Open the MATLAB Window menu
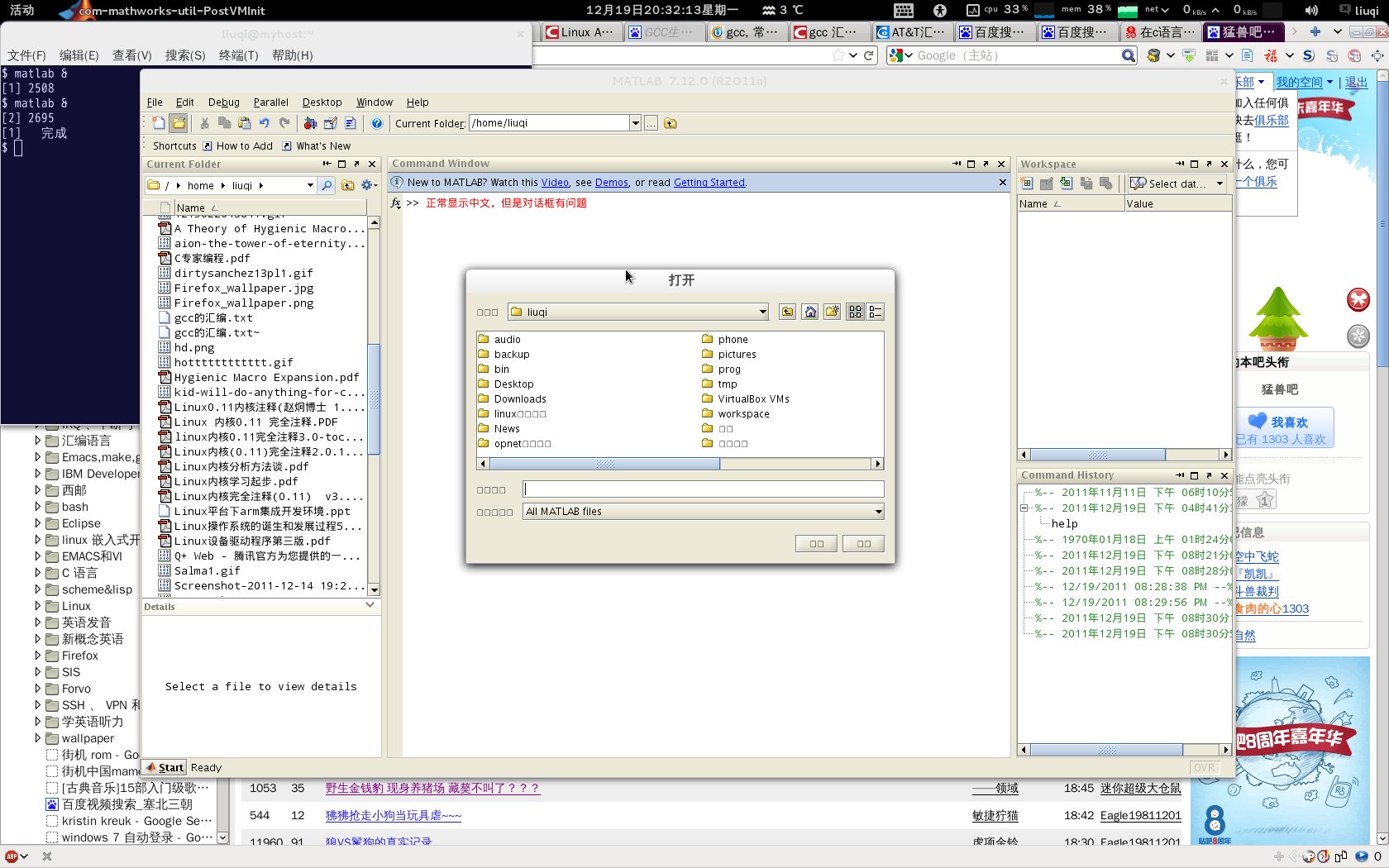 point(375,103)
